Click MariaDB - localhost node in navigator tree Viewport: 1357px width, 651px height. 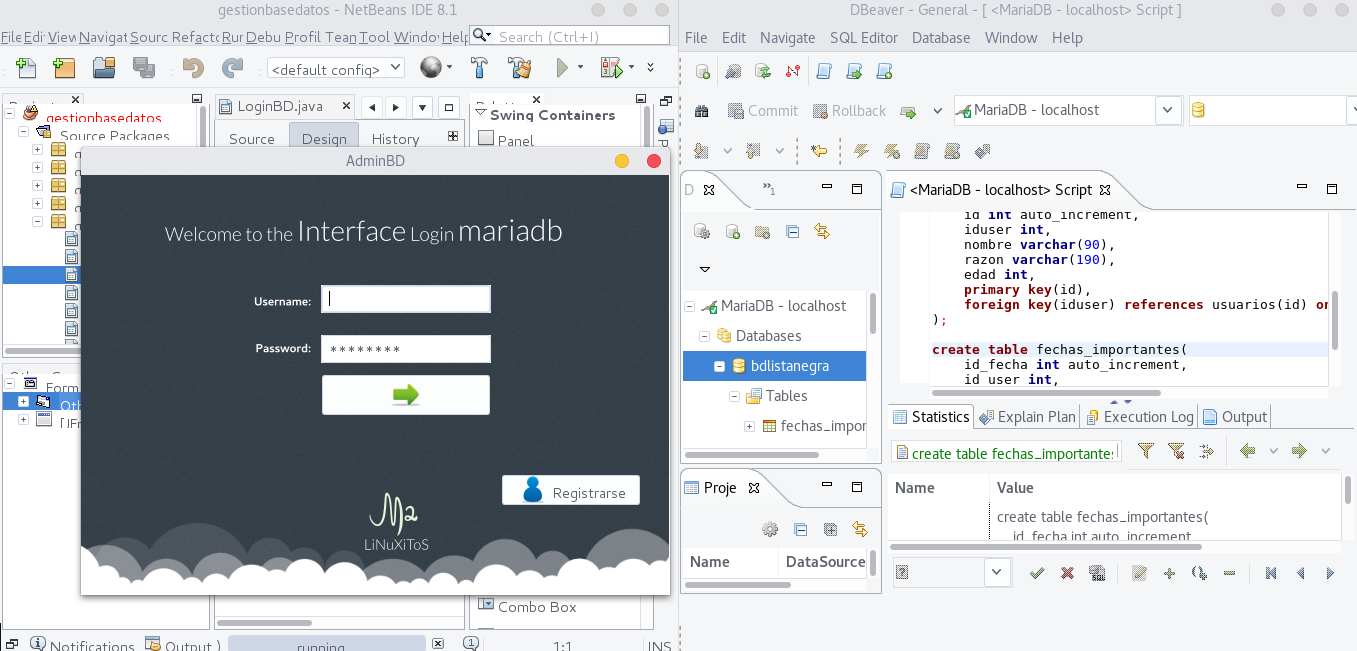click(773, 306)
